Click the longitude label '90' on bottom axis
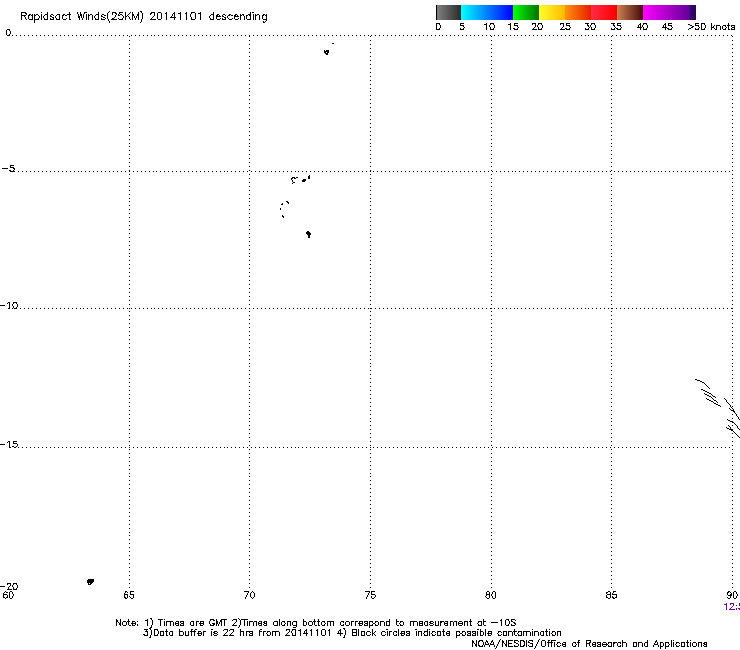This screenshot has width=740, height=650. click(732, 595)
